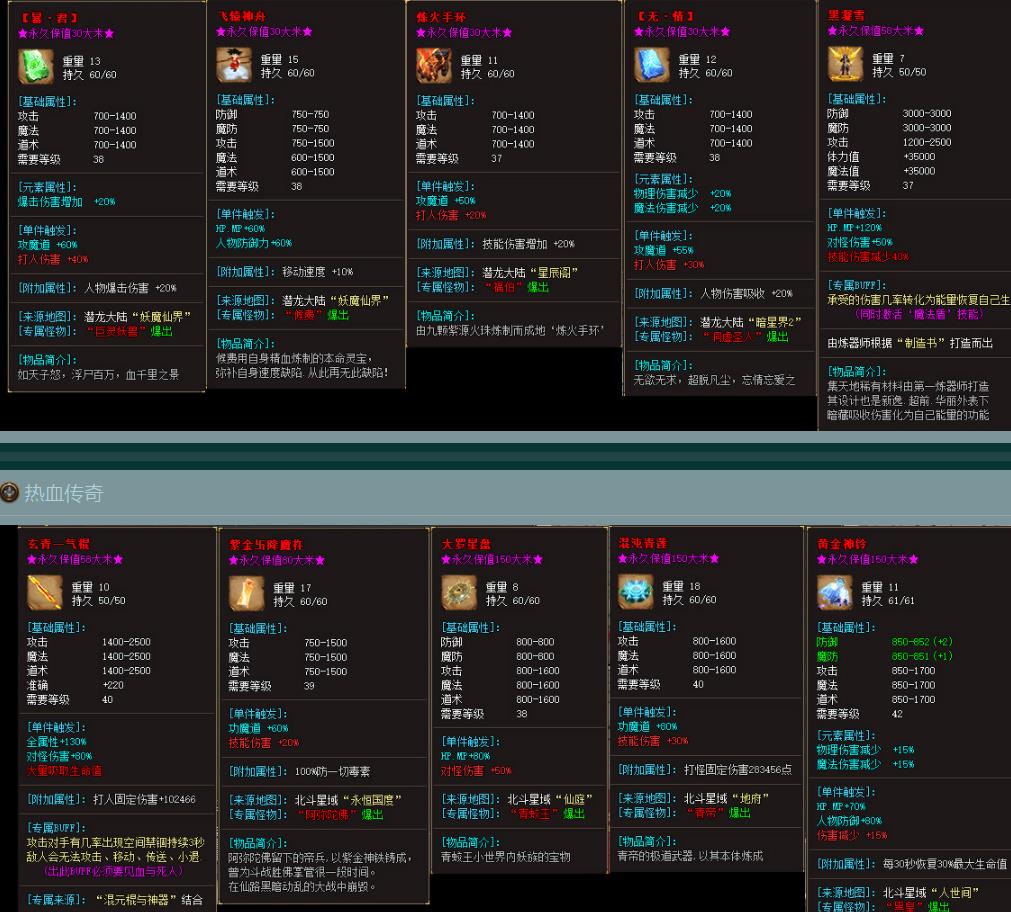Viewport: 1011px width, 912px height.
Task: Select the 热血传奇 section header
Action: [x=58, y=493]
